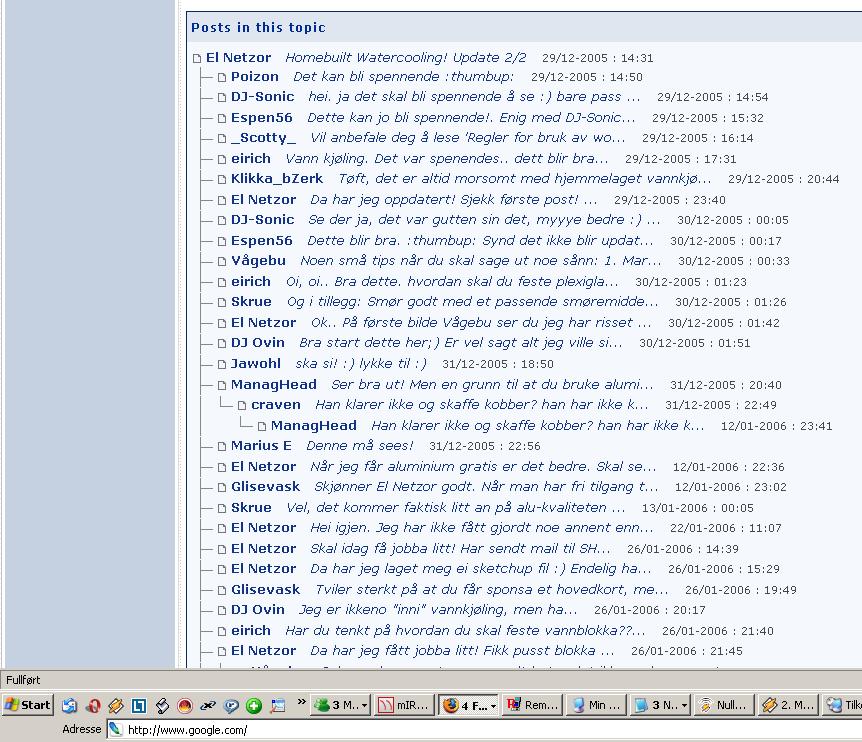Click the post icon beside Klikka_bZerk
862x742 pixels.
(222, 180)
